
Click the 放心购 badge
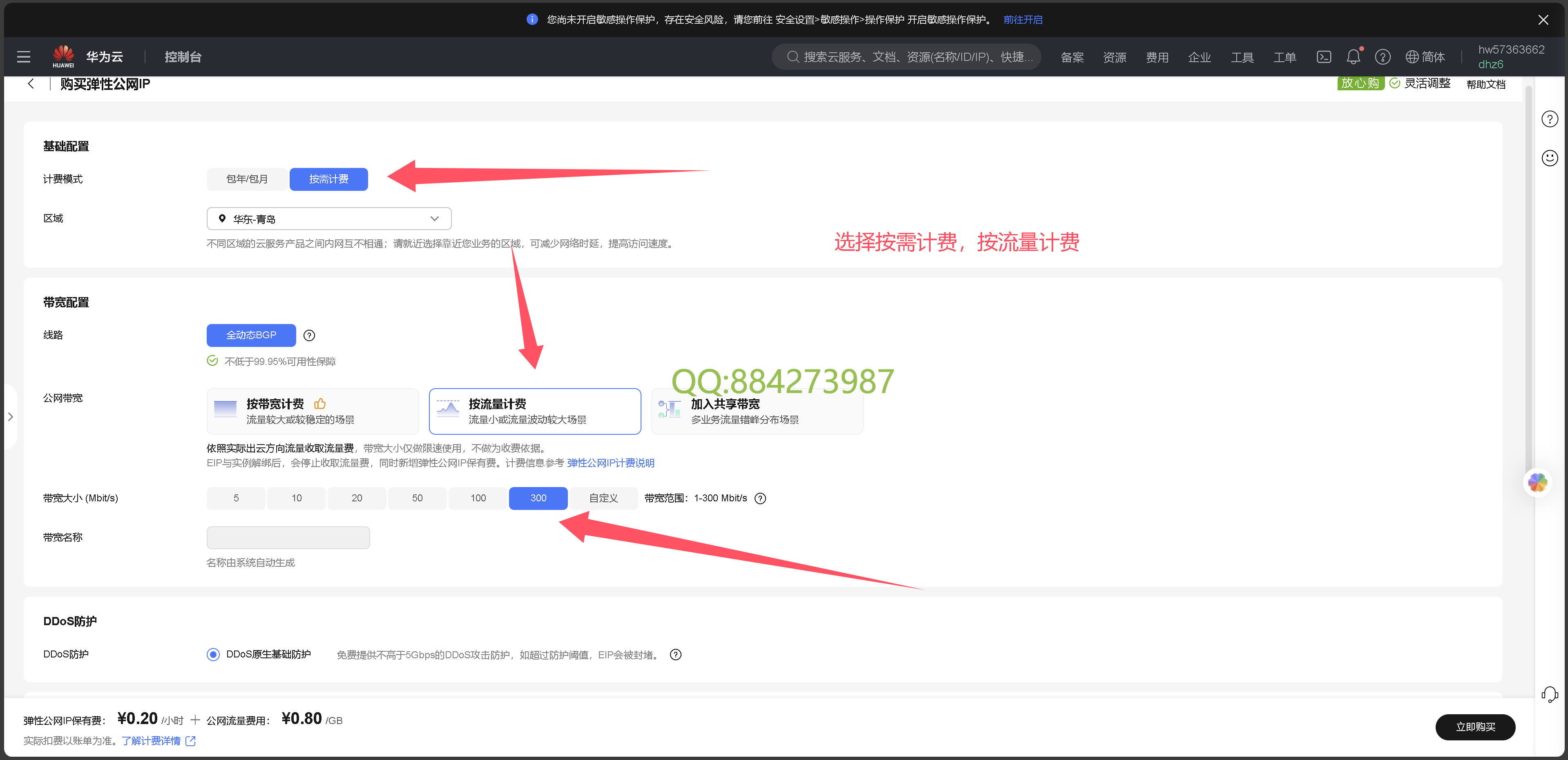click(1360, 83)
